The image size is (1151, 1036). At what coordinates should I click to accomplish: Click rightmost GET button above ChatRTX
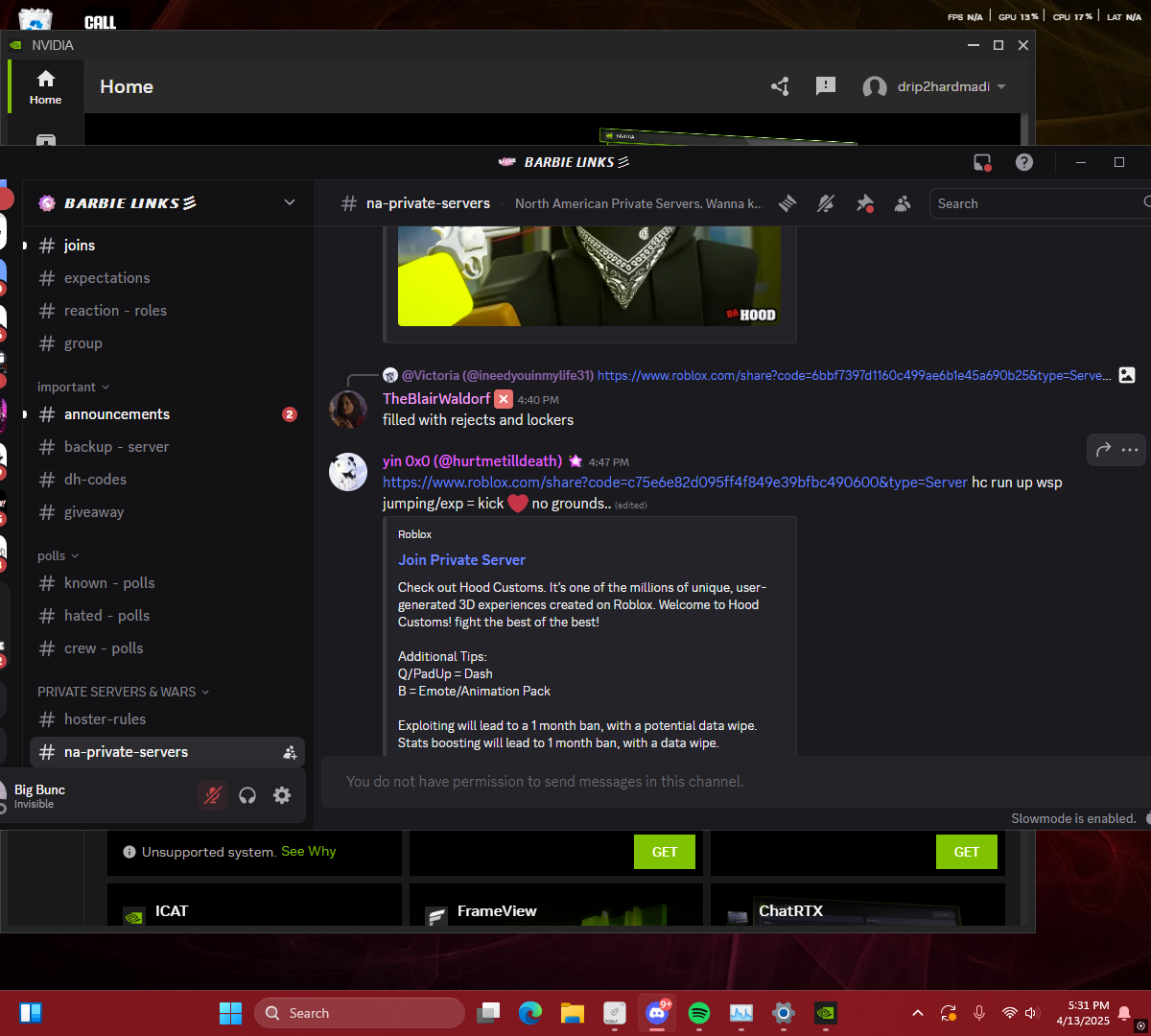pyautogui.click(x=967, y=852)
